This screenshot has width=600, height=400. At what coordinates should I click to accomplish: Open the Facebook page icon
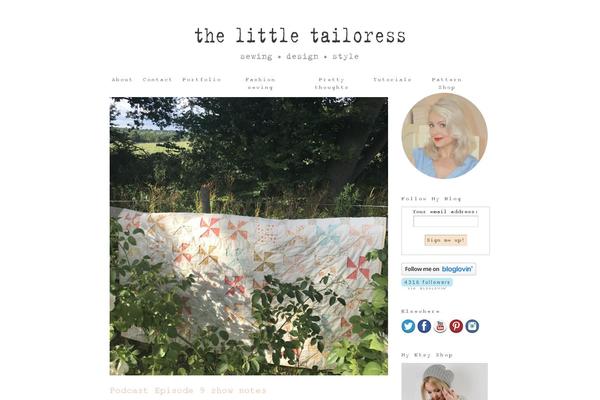424,326
